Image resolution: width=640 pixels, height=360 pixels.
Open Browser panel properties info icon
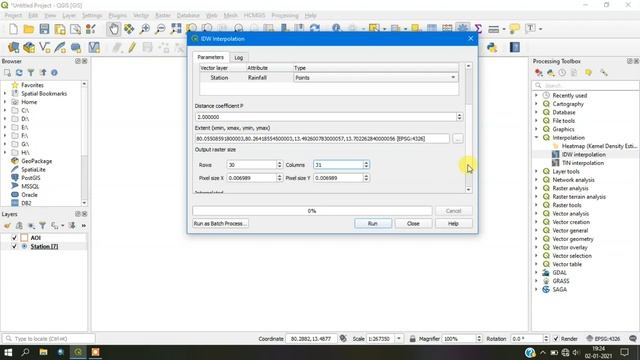click(x=54, y=73)
